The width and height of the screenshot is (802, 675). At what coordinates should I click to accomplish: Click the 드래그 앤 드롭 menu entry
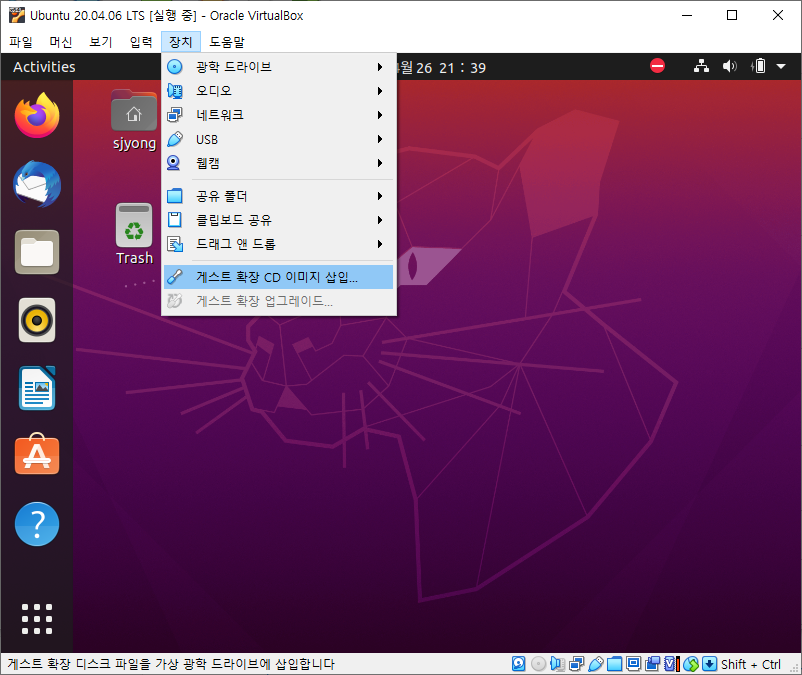pyautogui.click(x=279, y=244)
